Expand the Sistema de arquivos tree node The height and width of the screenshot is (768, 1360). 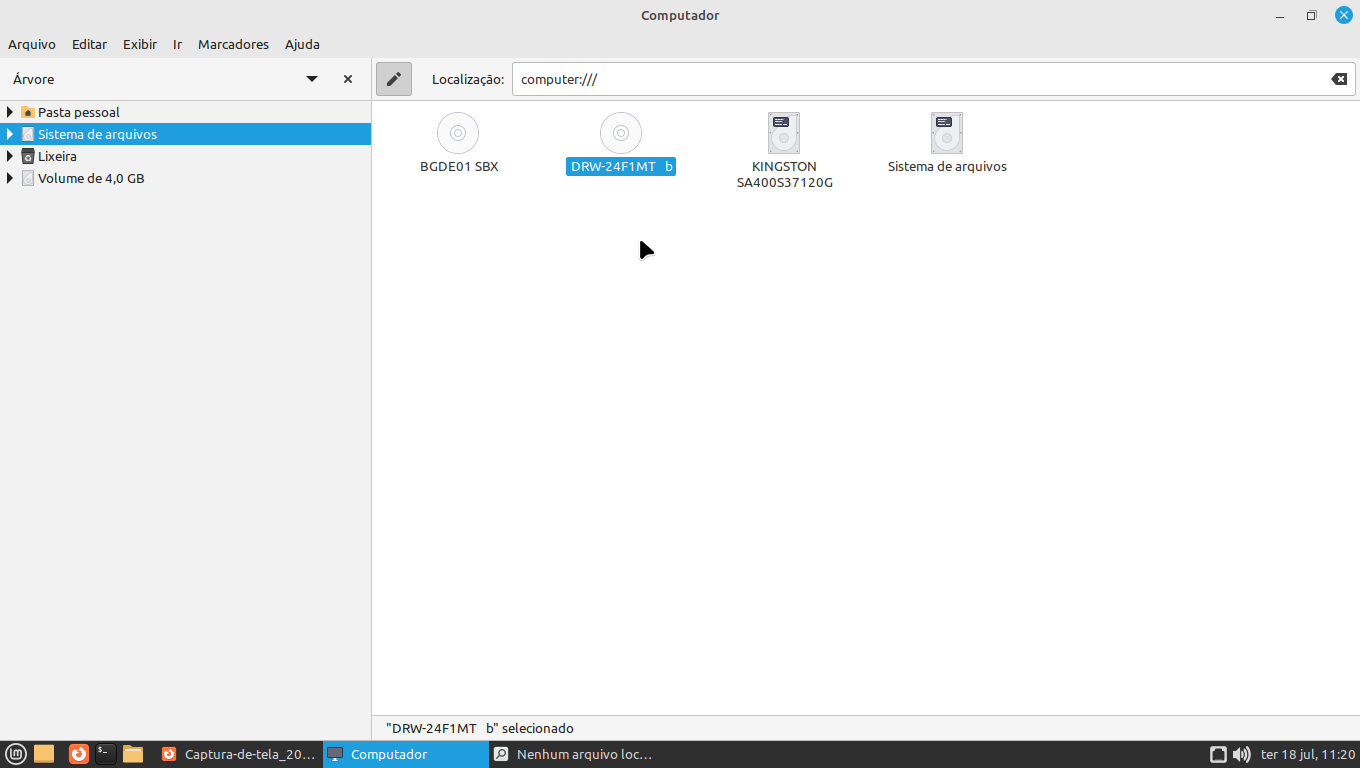(10, 134)
